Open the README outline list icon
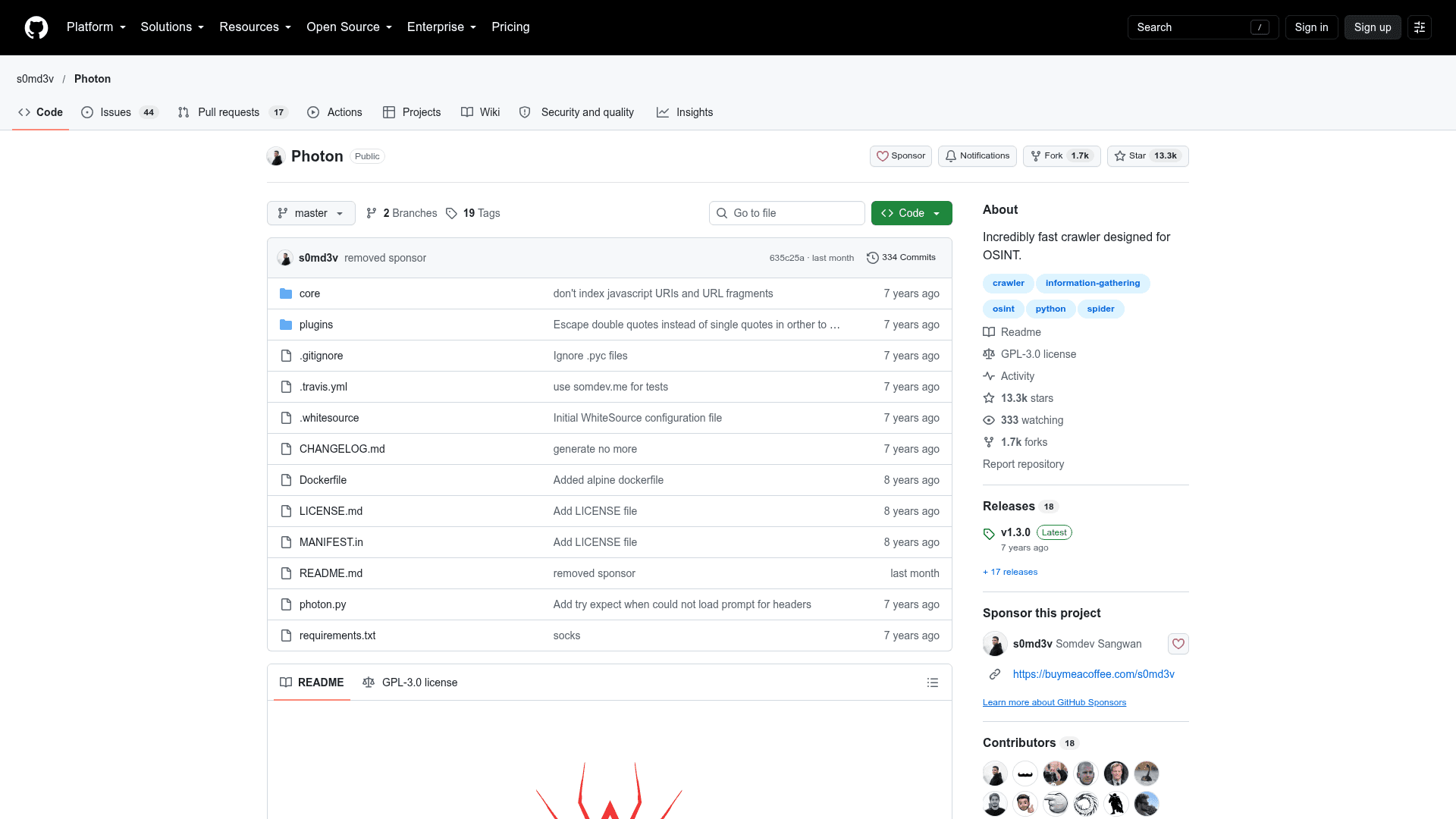 click(x=933, y=682)
